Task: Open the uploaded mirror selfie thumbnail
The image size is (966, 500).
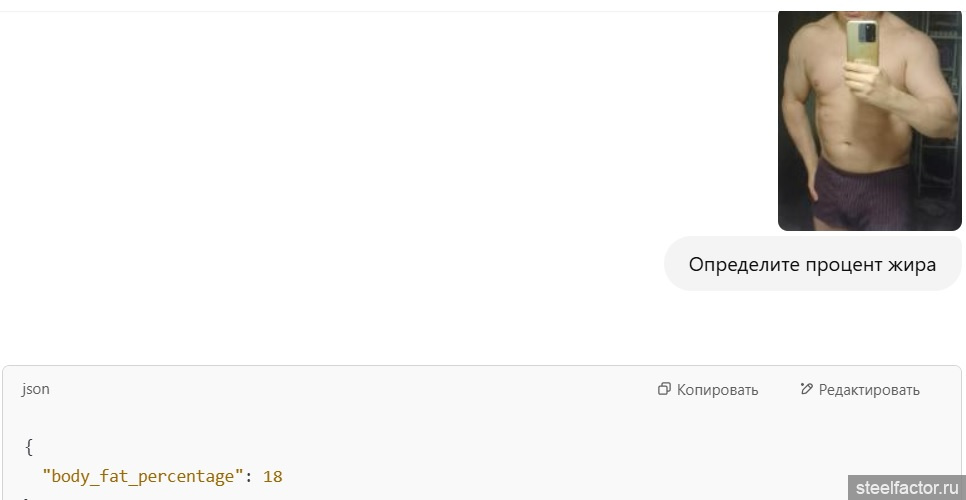Action: pyautogui.click(x=868, y=120)
